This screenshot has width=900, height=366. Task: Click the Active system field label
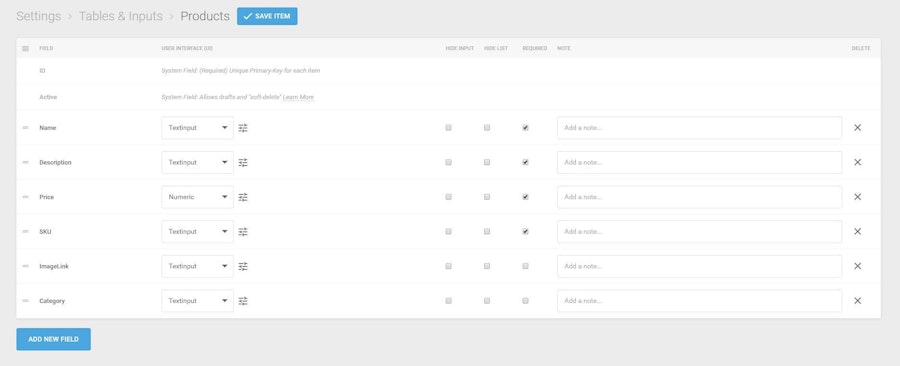point(48,98)
